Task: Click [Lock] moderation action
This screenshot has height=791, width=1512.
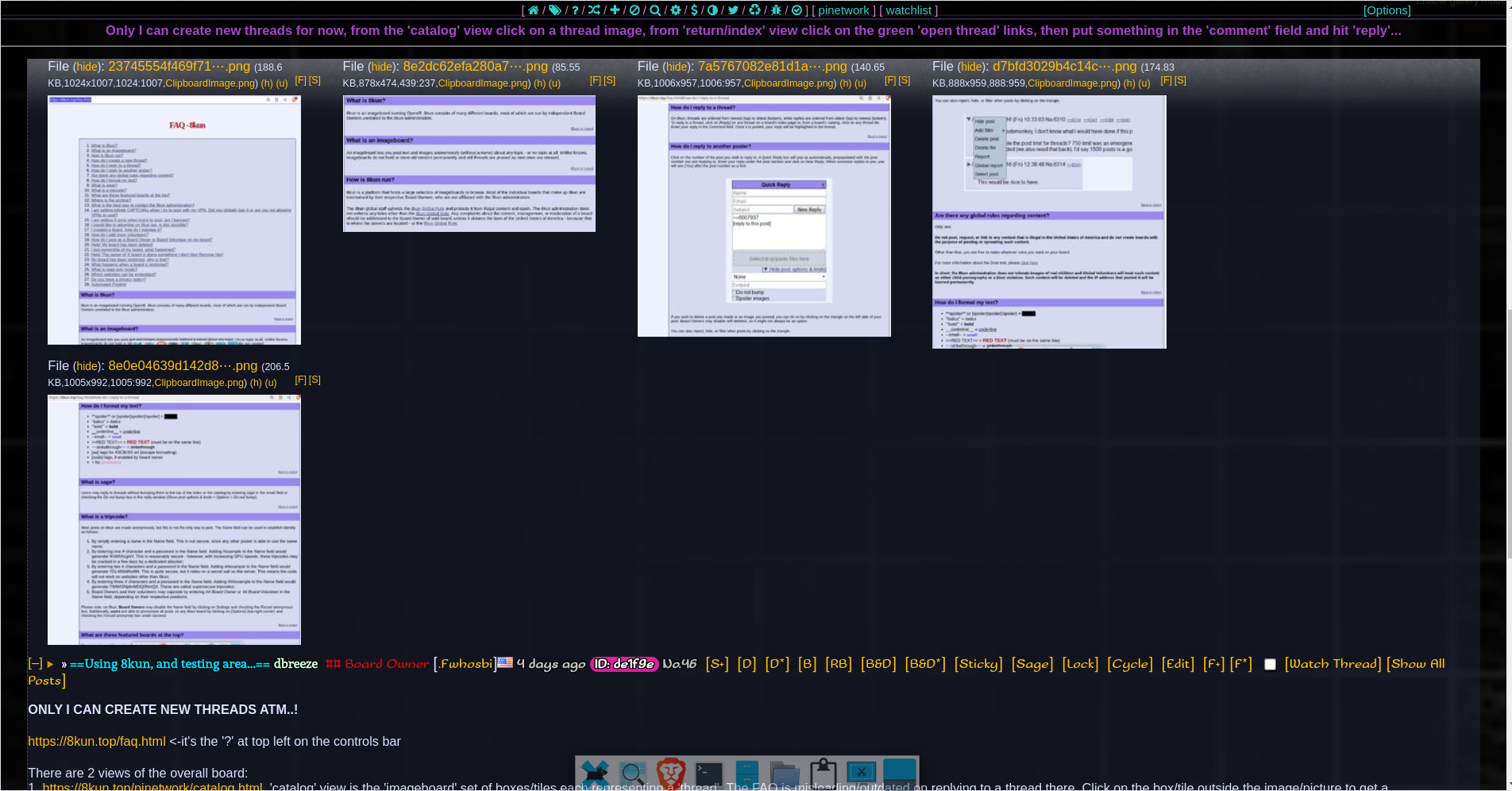Action: click(1080, 664)
